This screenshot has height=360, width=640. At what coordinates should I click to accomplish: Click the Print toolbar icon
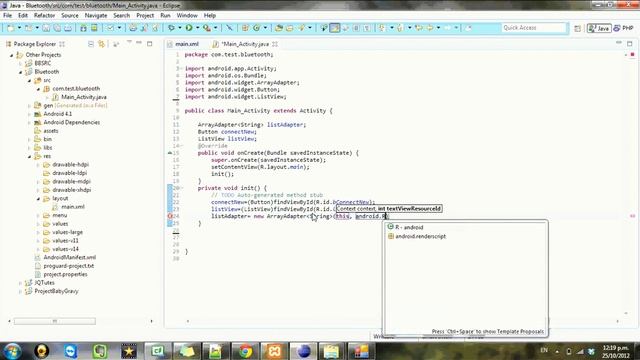point(68,28)
